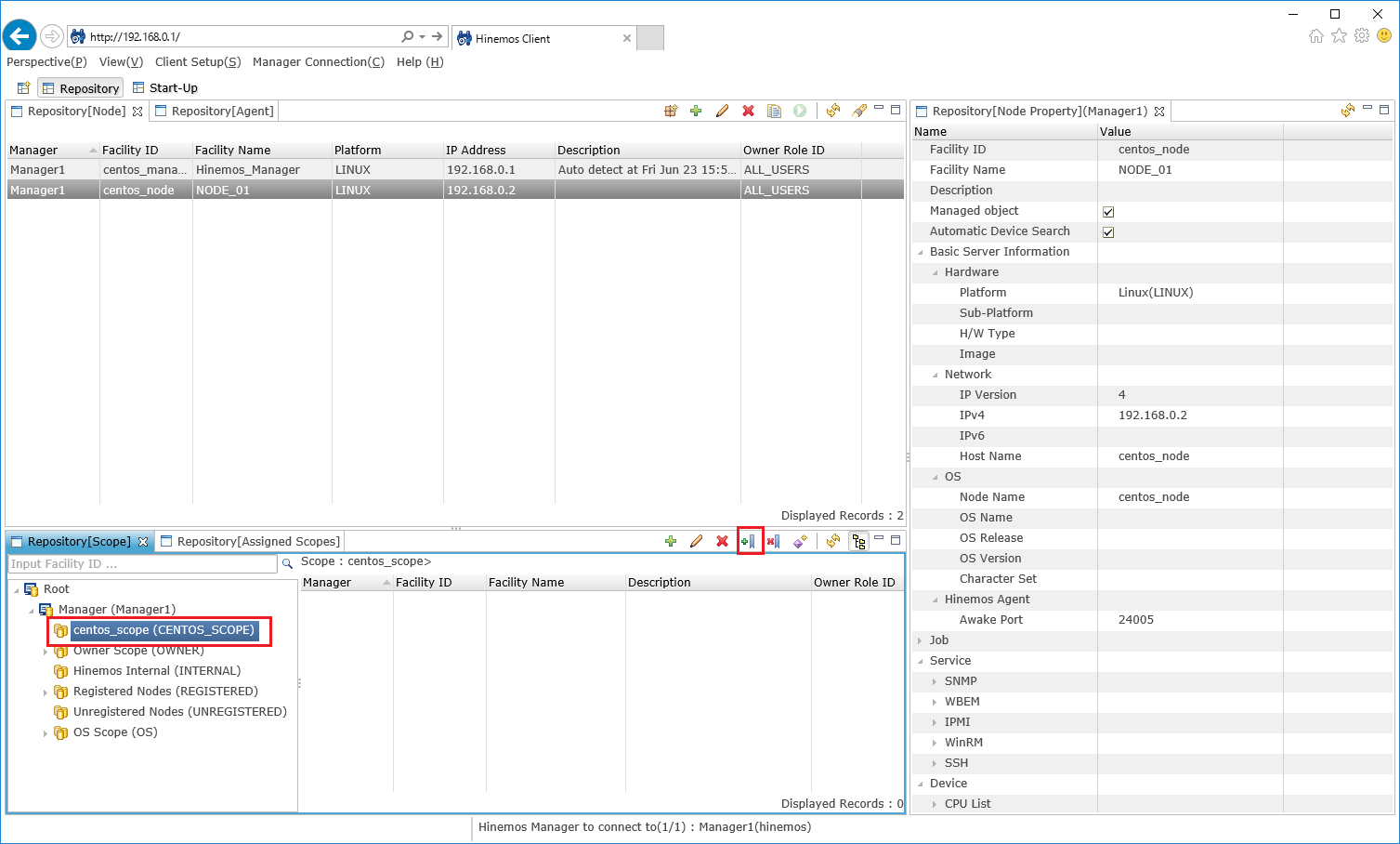Open browser favorites star
The height and width of the screenshot is (844, 1400).
click(x=1339, y=36)
